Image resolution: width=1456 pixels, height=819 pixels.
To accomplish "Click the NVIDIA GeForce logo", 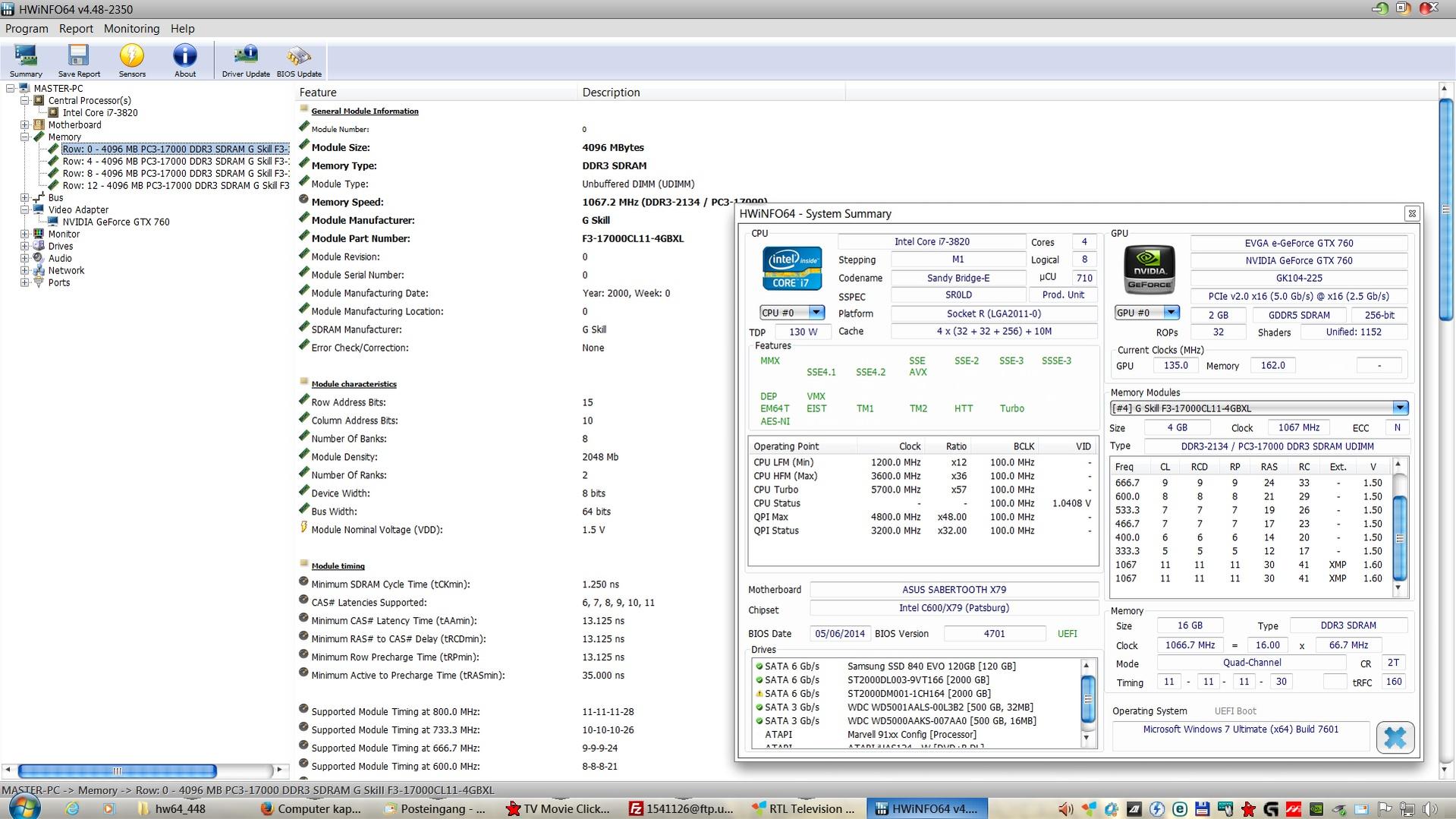I will [x=1149, y=269].
